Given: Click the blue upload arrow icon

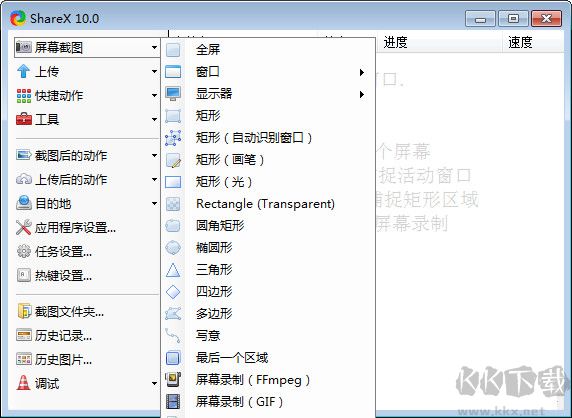Looking at the screenshot, I should coord(24,71).
